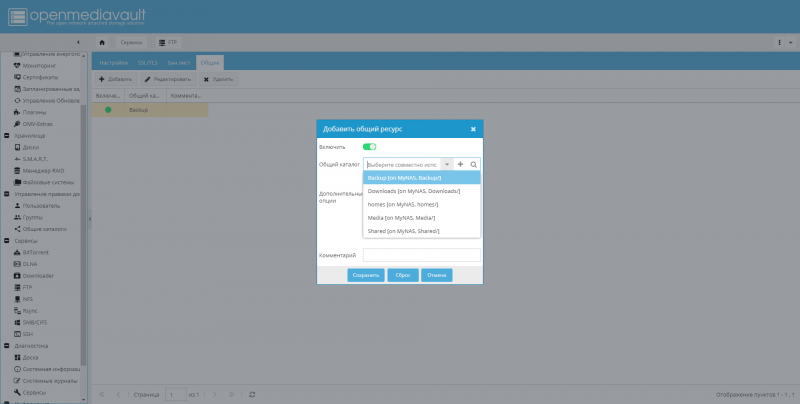800x404 pixels.
Task: Click the refresh icon in the pager
Action: click(252, 394)
